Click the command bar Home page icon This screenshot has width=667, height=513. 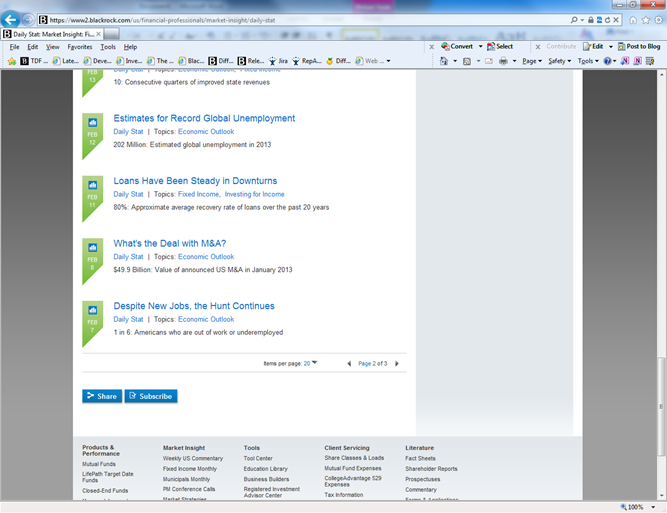[x=444, y=61]
